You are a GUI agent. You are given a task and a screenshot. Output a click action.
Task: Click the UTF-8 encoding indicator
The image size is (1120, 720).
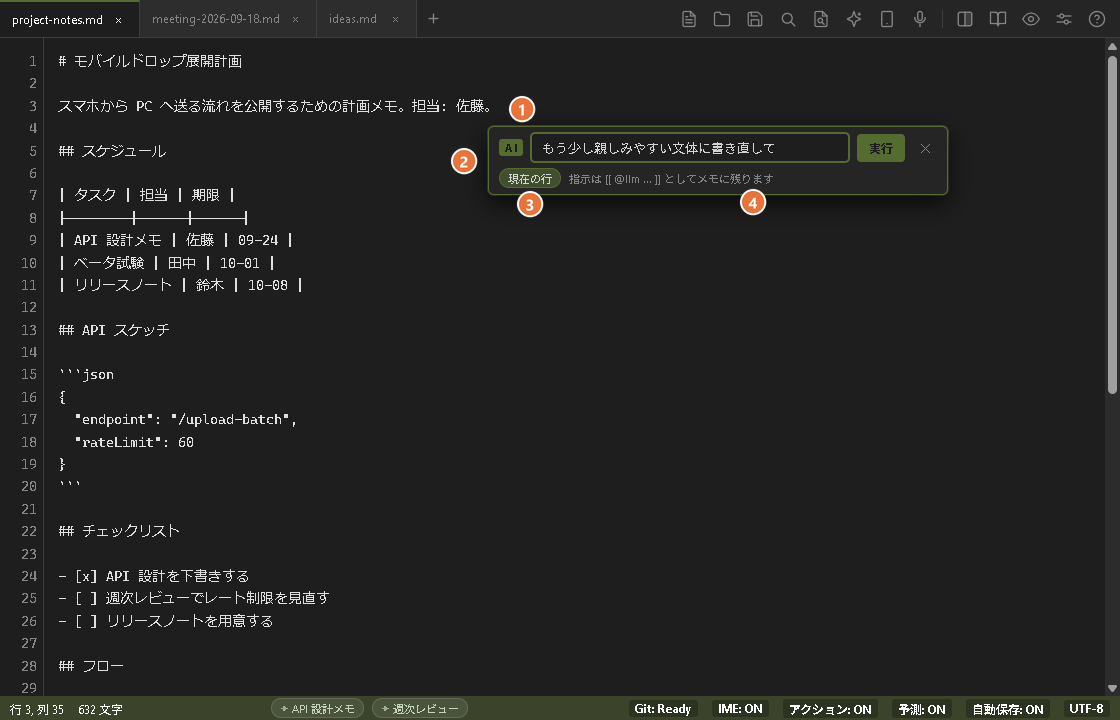tap(1086, 709)
